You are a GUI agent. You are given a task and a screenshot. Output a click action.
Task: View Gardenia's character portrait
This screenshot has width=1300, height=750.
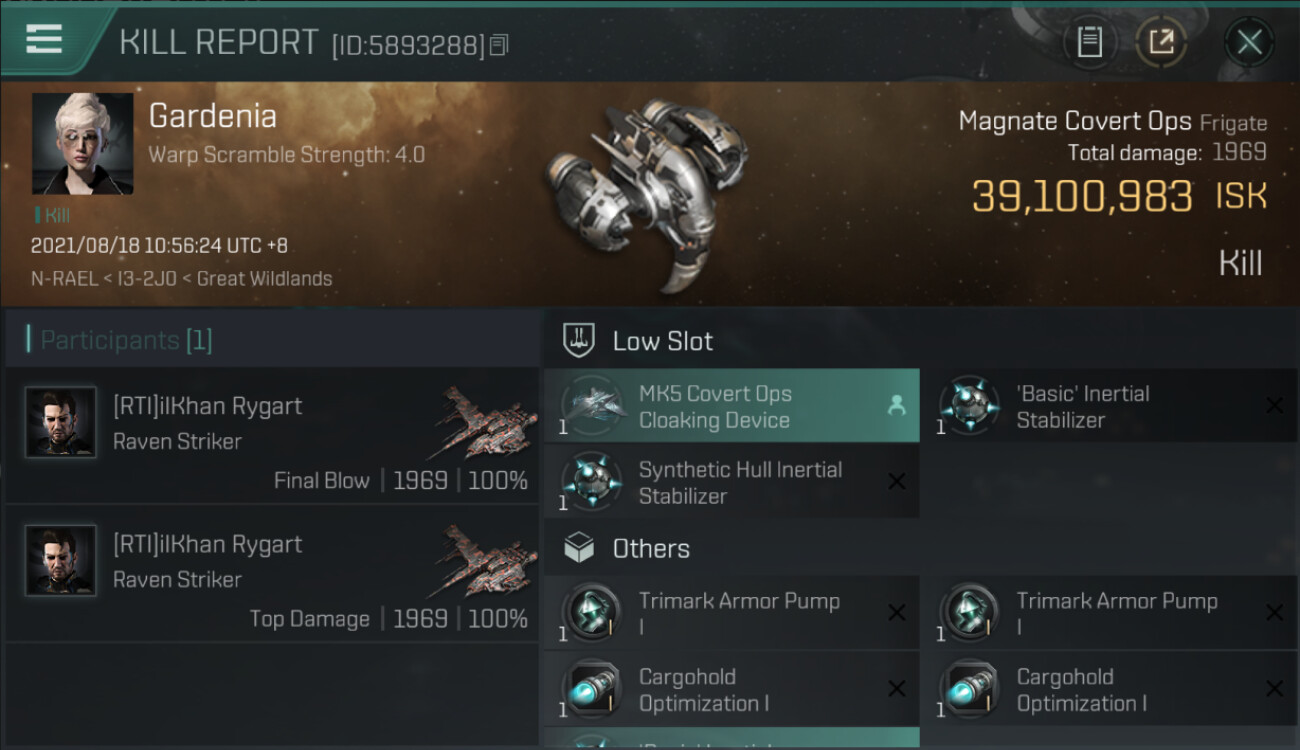82,144
